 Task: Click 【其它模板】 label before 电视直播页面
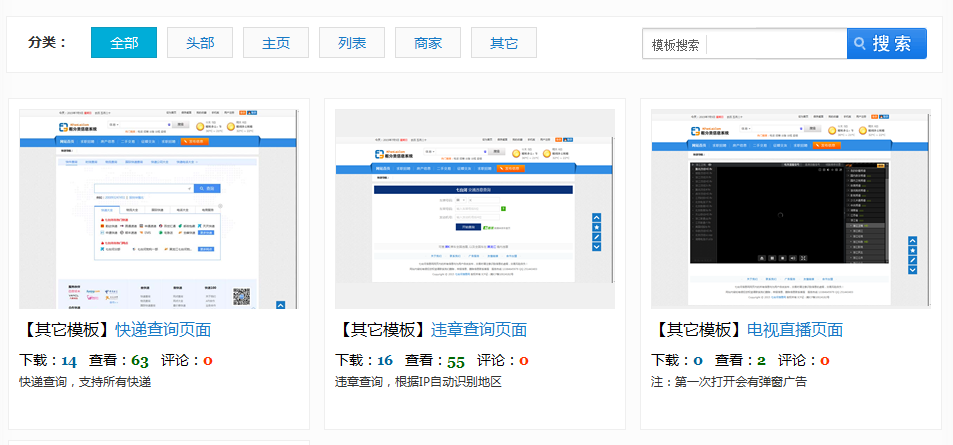tap(699, 330)
